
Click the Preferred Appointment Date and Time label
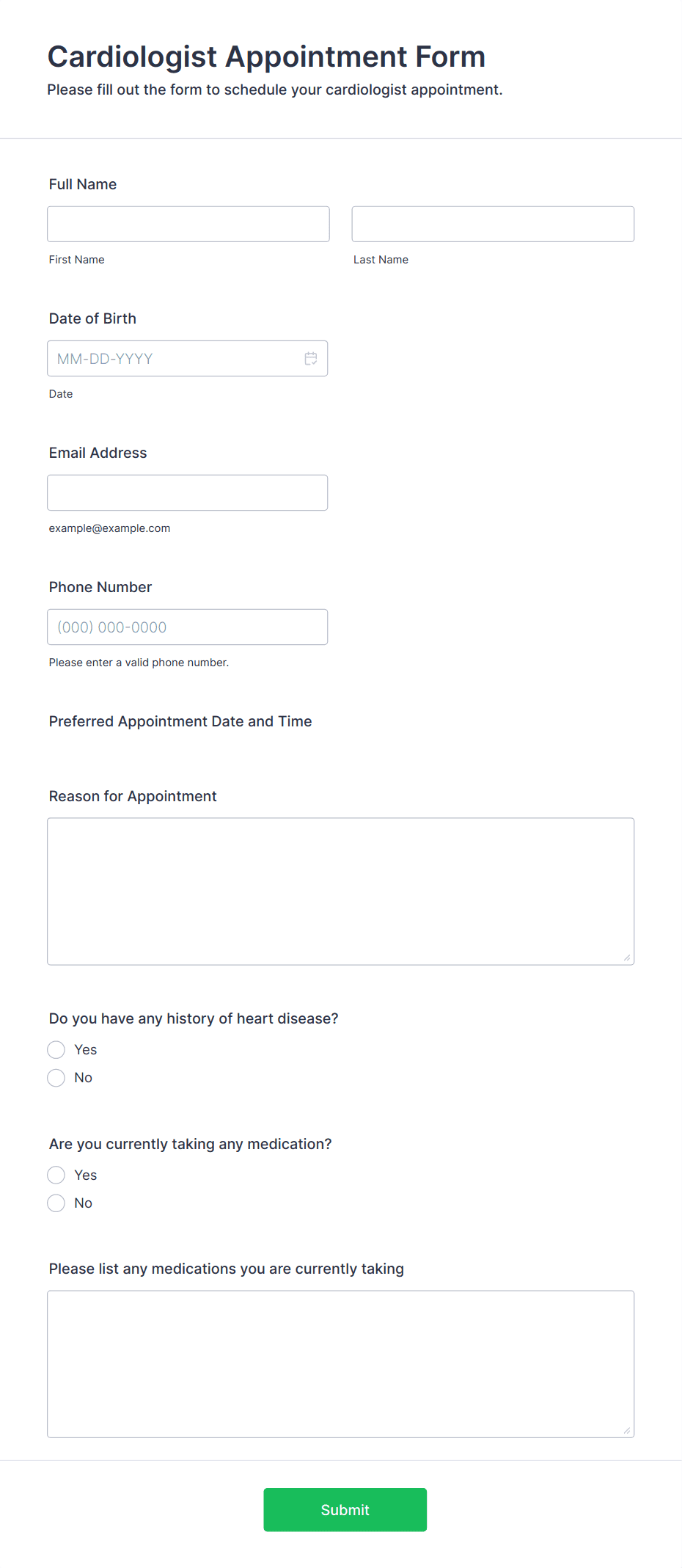pos(180,721)
